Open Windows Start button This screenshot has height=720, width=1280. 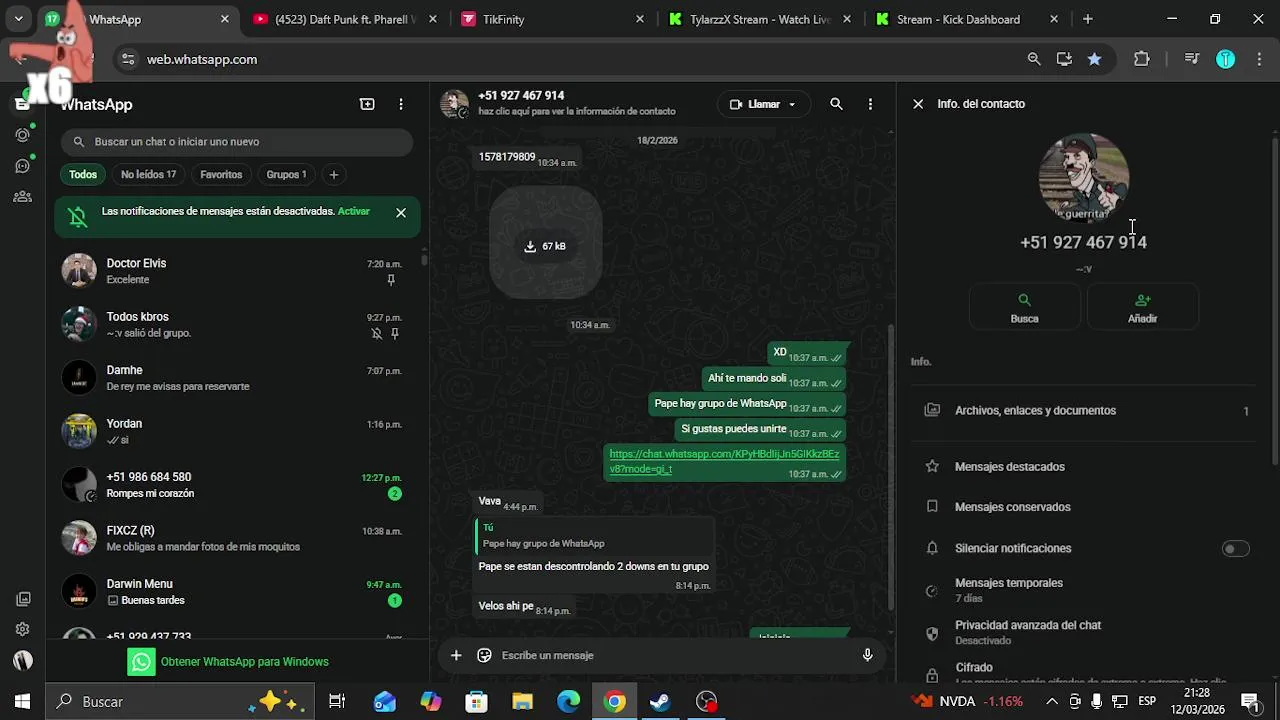coord(22,701)
